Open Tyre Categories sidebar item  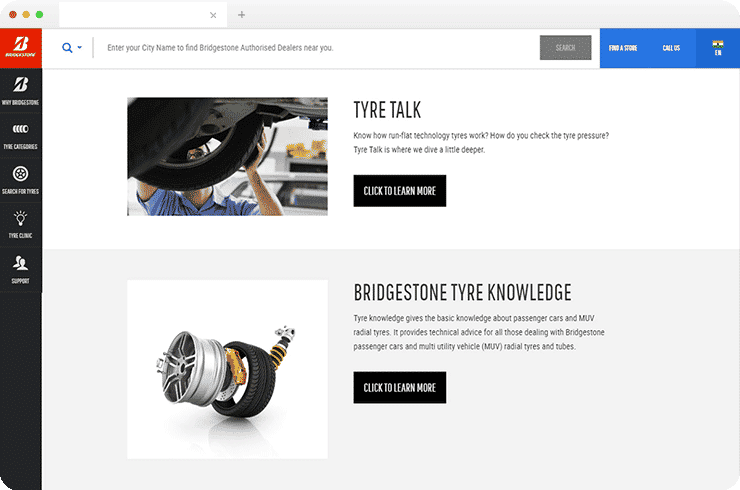pos(21,135)
